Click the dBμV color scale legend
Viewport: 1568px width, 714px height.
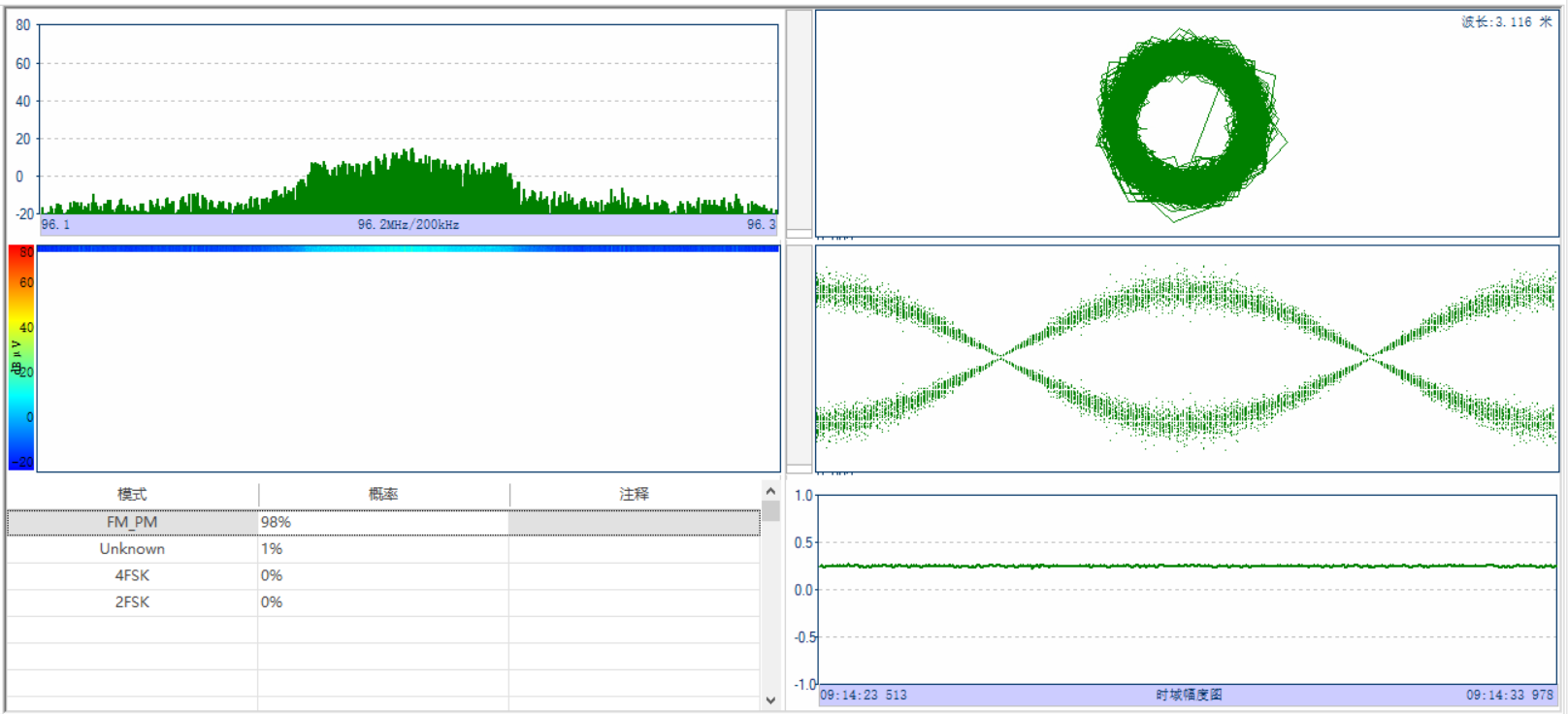click(21, 358)
